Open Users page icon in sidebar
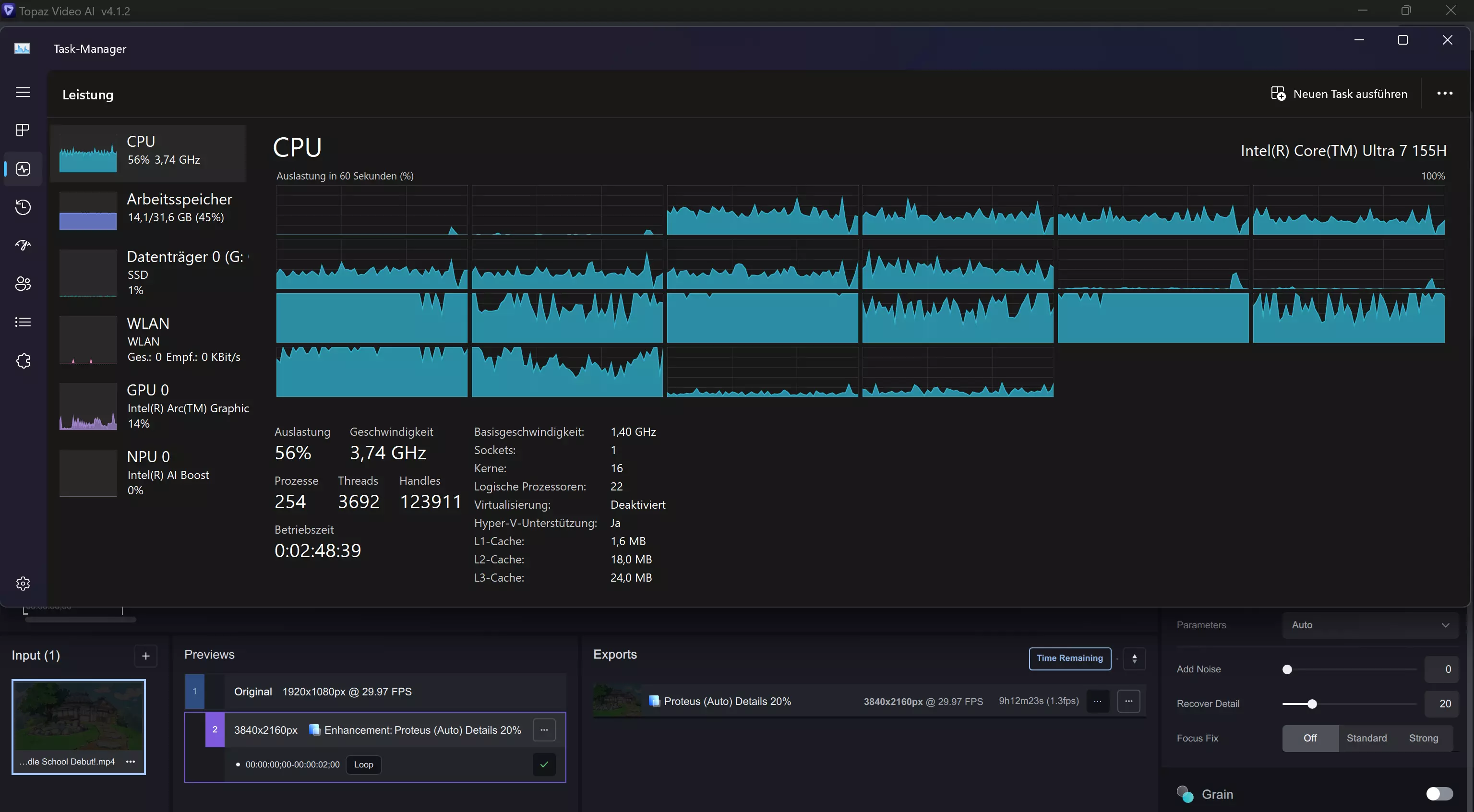This screenshot has height=812, width=1474. [x=23, y=284]
